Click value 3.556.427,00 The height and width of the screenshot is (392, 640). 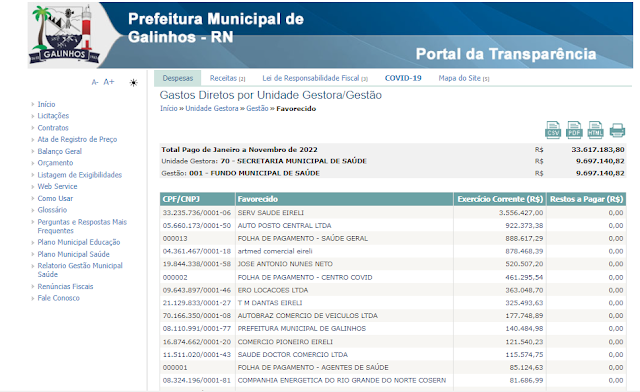coord(521,212)
